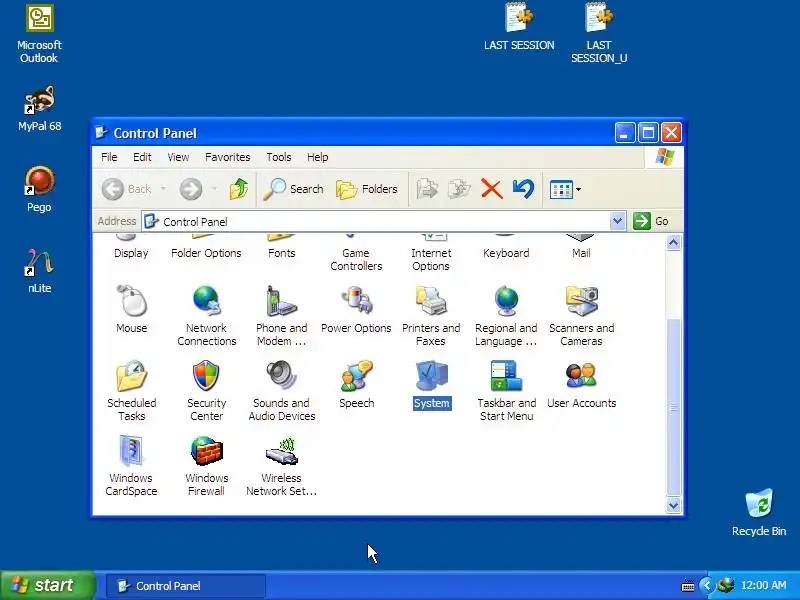Click the Internet Options label

[431, 260]
